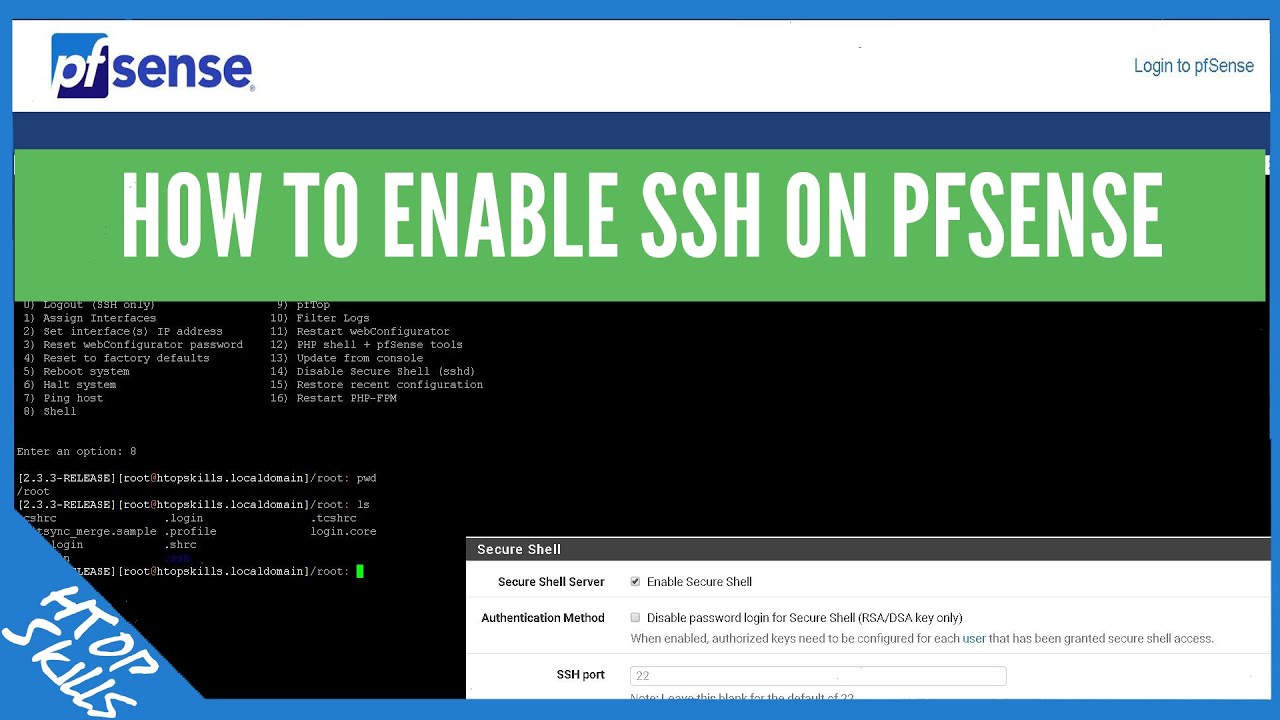Click terminal option '11) Restart webConfigurator'
This screenshot has height=720, width=1280.
[x=360, y=331]
